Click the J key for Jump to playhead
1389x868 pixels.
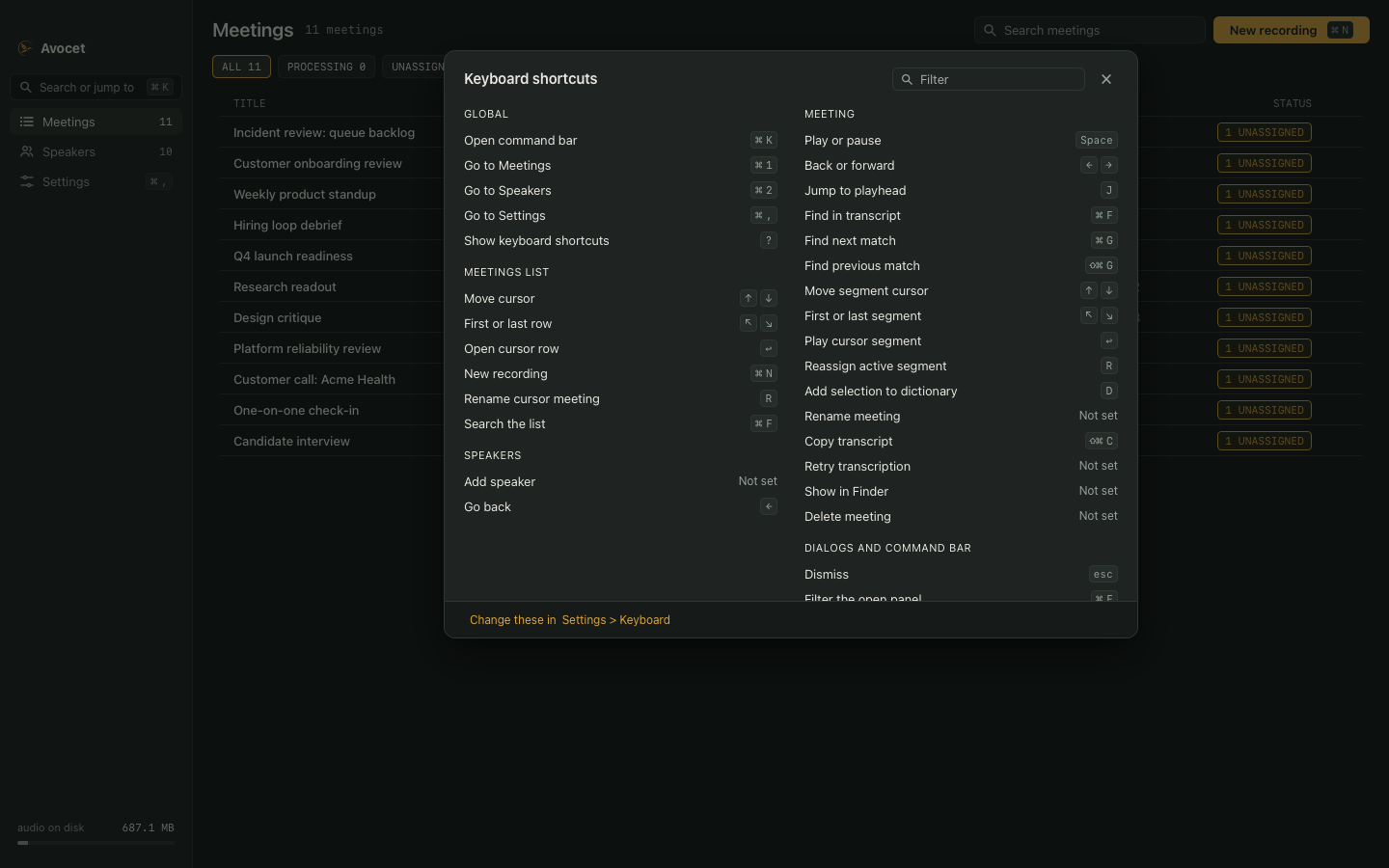1109,190
